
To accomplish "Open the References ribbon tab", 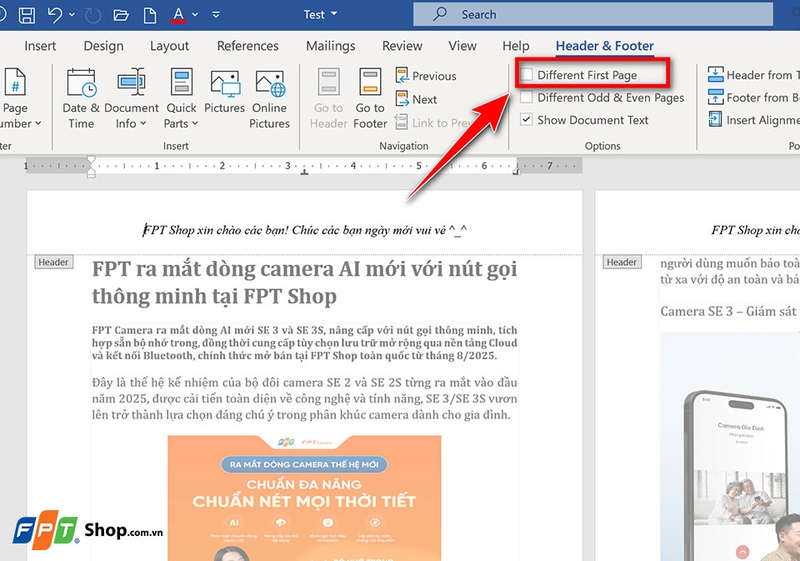I will click(x=247, y=46).
